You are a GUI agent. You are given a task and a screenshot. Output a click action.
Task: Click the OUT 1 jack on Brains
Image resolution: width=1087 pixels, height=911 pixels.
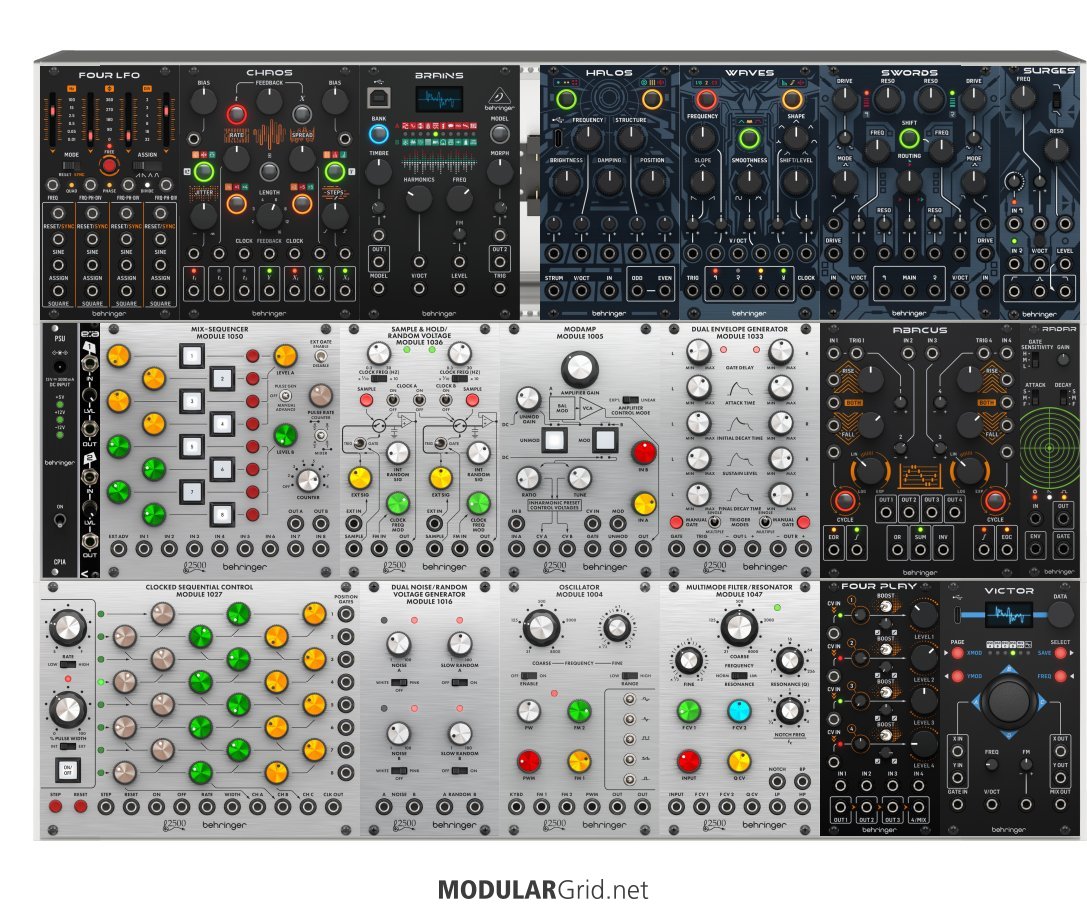pyautogui.click(x=379, y=262)
